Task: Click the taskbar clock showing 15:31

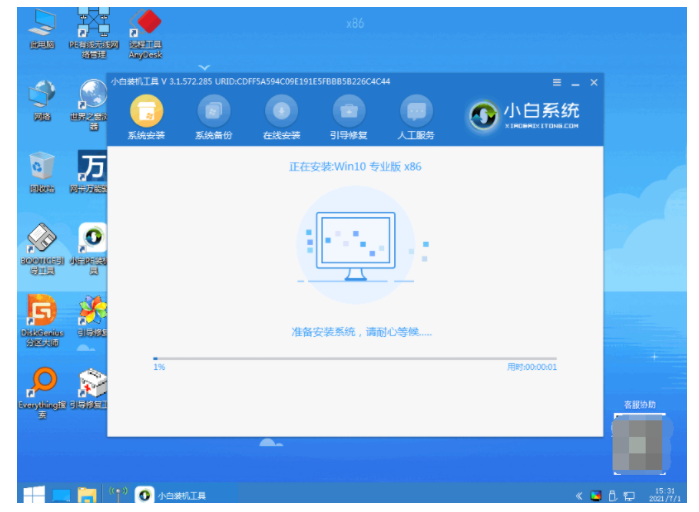Action: coord(665,495)
